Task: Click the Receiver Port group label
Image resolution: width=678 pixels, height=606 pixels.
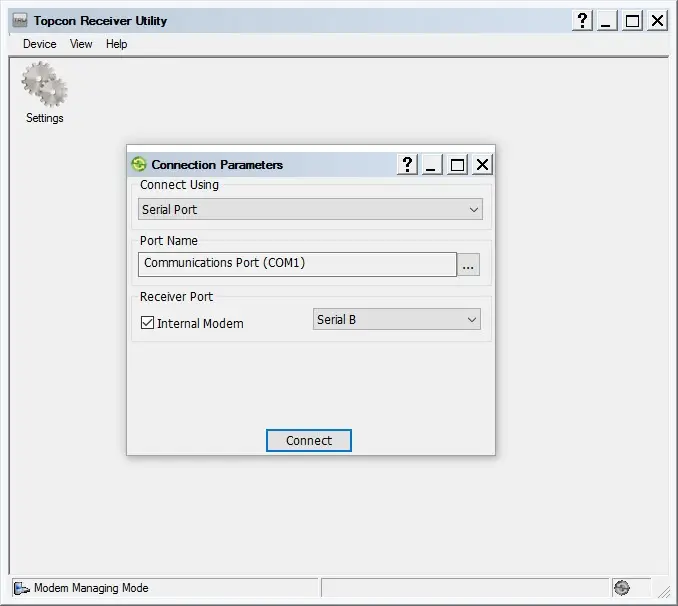Action: pos(176,297)
